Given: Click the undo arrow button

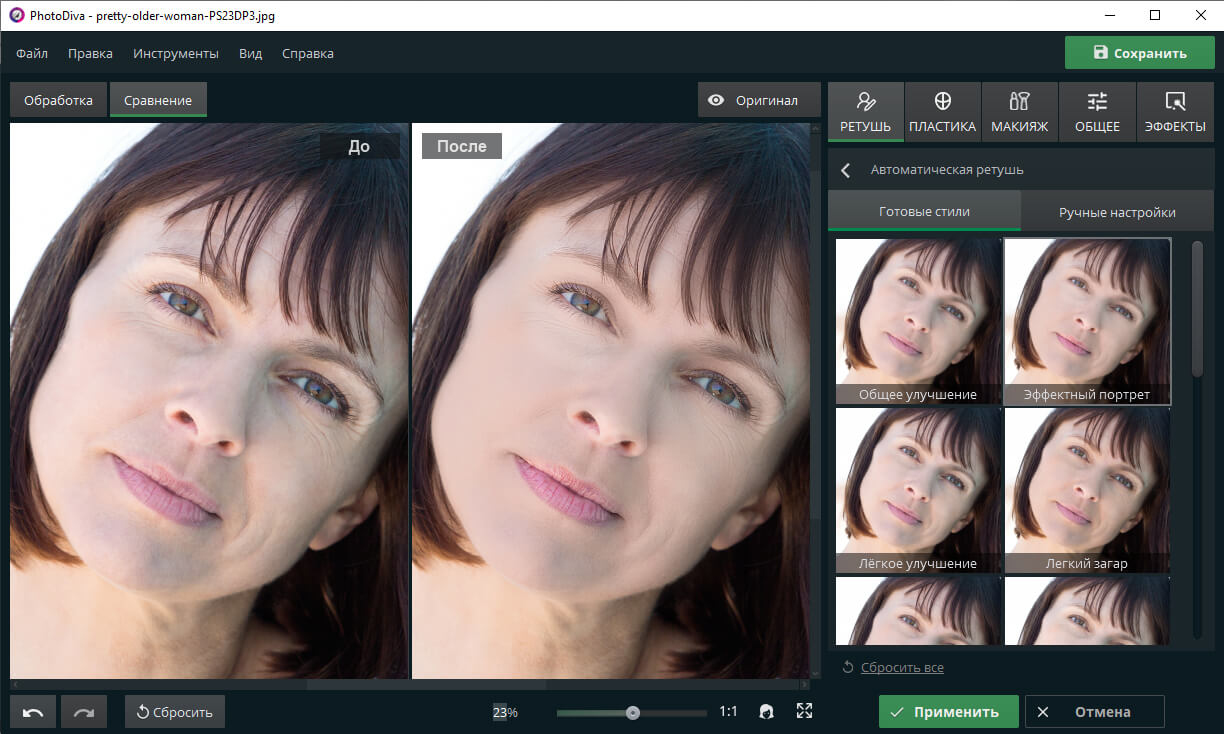Looking at the screenshot, I should coord(33,712).
